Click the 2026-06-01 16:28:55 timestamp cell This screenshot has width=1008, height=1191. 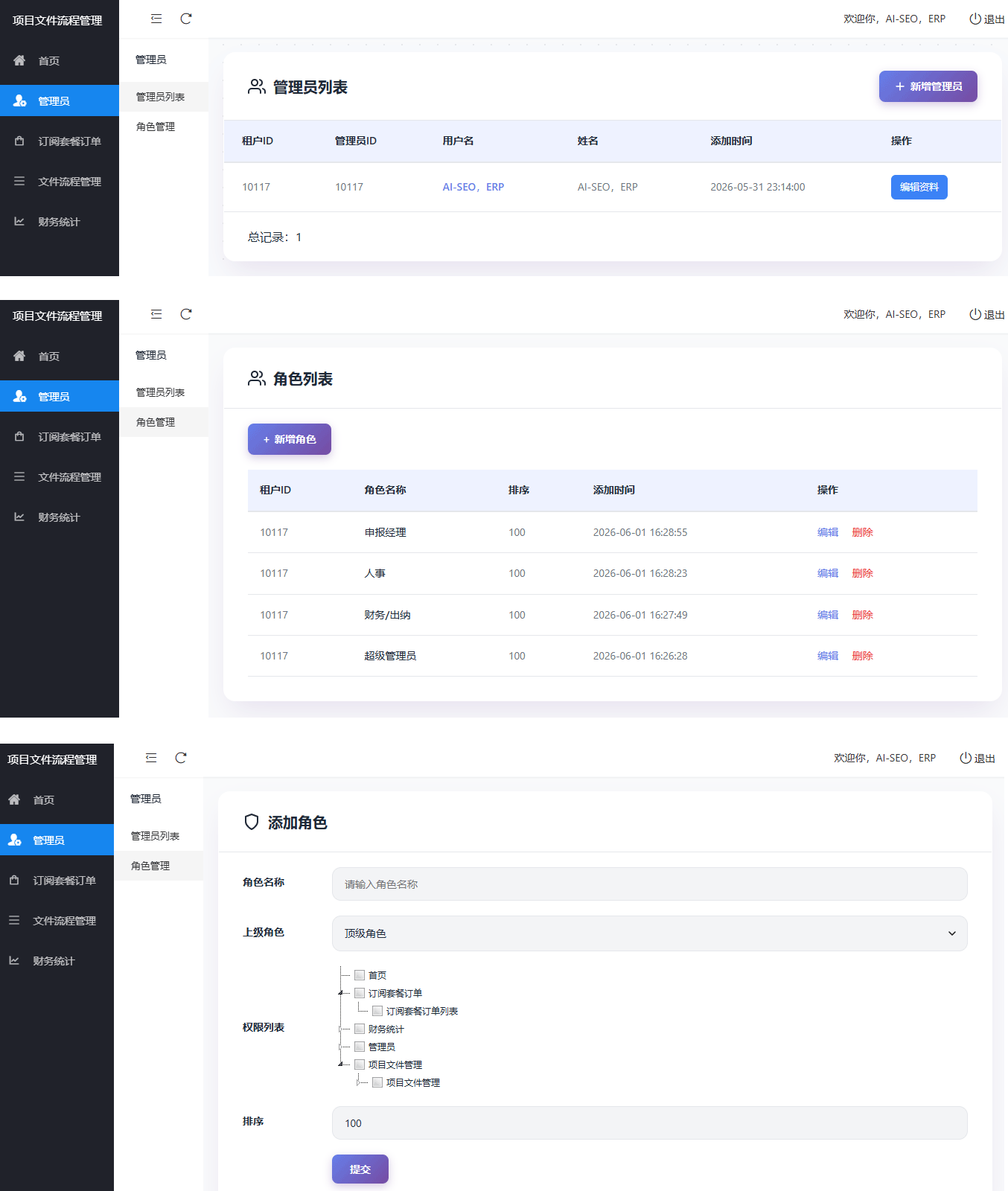(640, 532)
